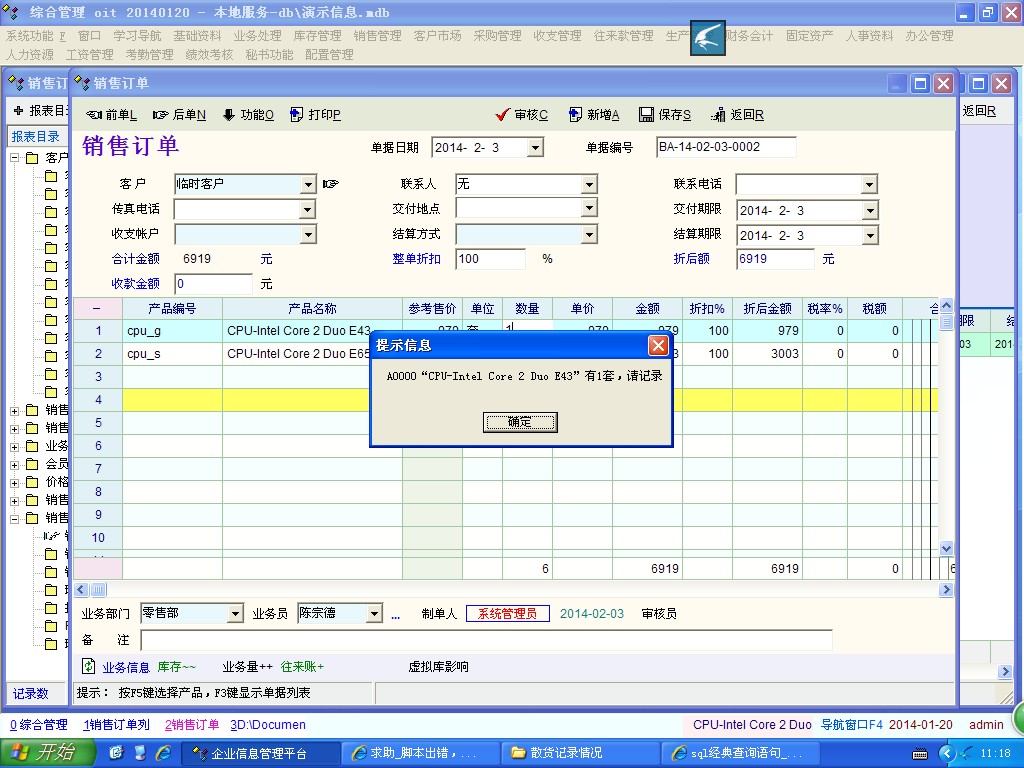Close the 提示信息 dialog with its X button
1024x768 pixels.
[658, 346]
